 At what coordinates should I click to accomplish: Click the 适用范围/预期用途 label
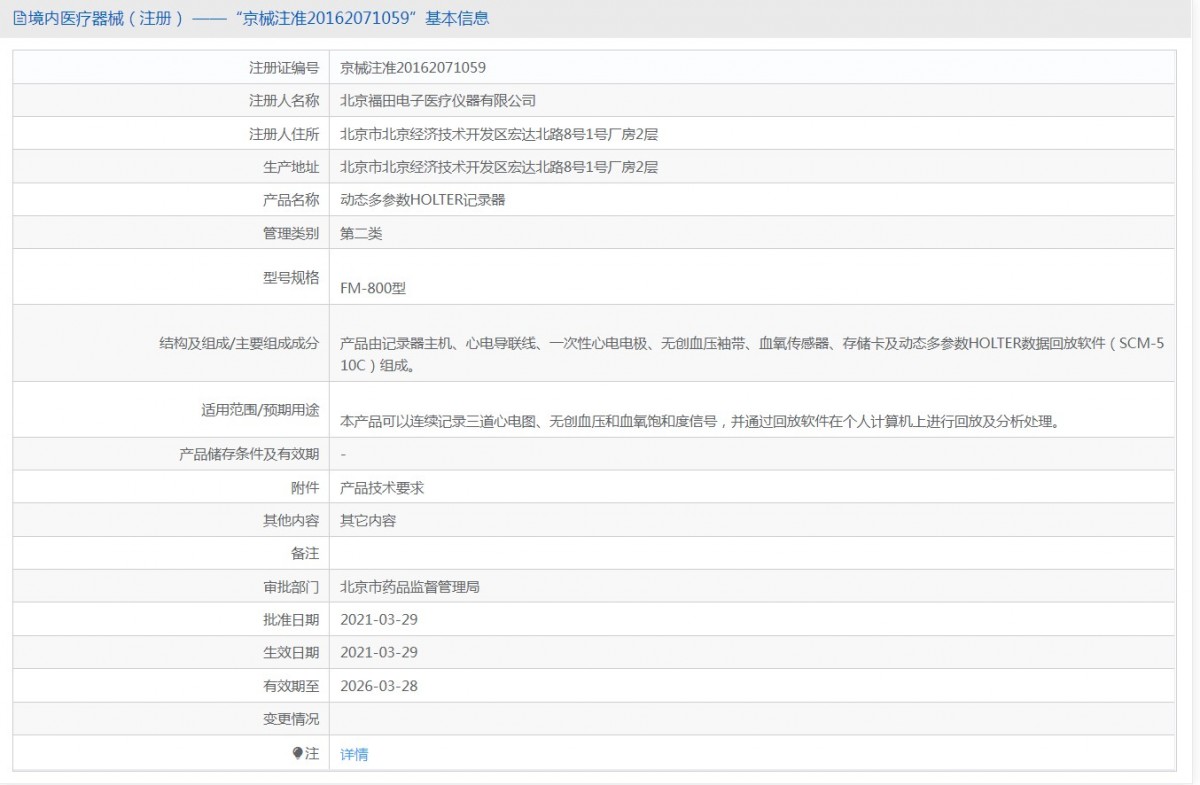point(260,409)
